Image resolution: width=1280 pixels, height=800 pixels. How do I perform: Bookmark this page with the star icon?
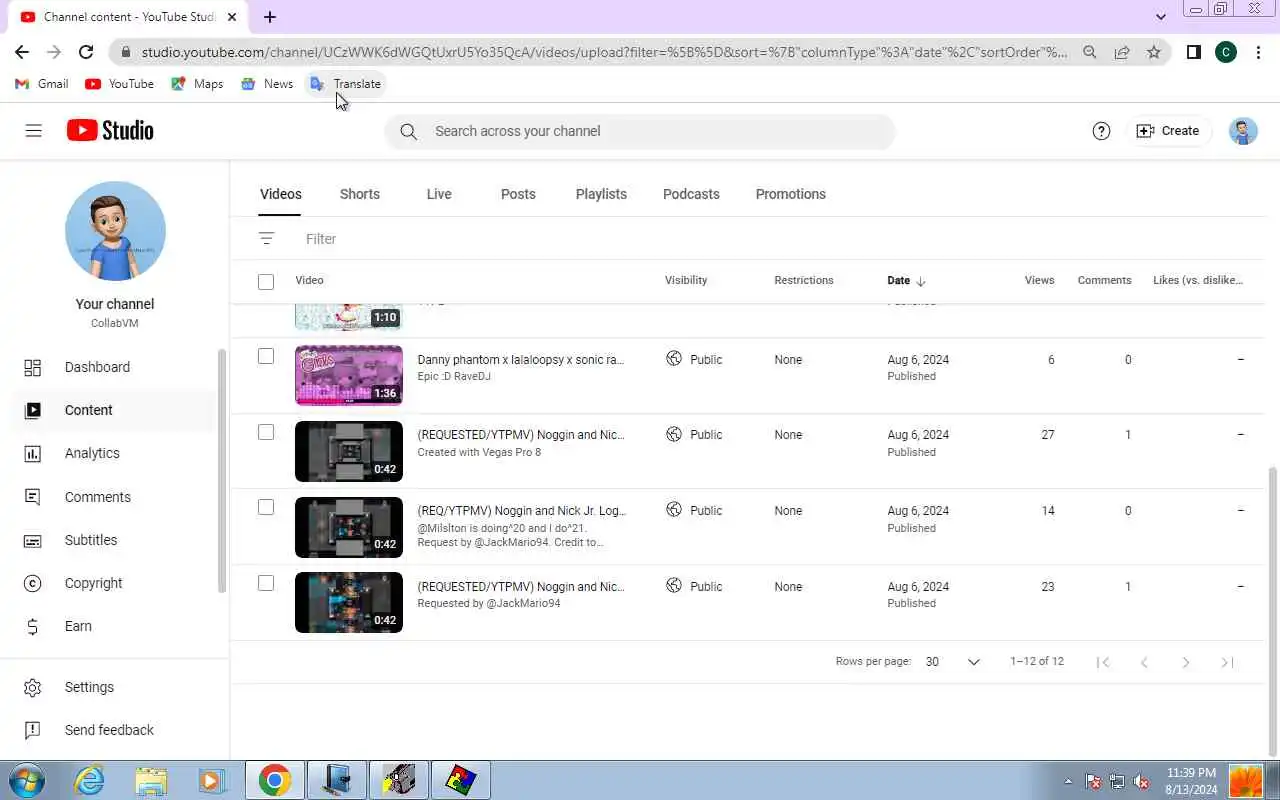(1154, 52)
